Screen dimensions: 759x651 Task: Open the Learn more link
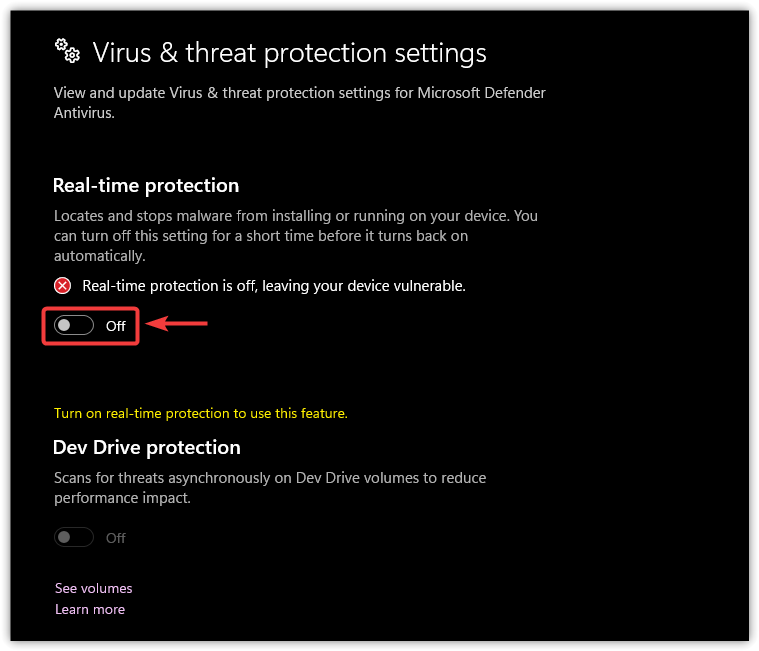click(x=90, y=609)
